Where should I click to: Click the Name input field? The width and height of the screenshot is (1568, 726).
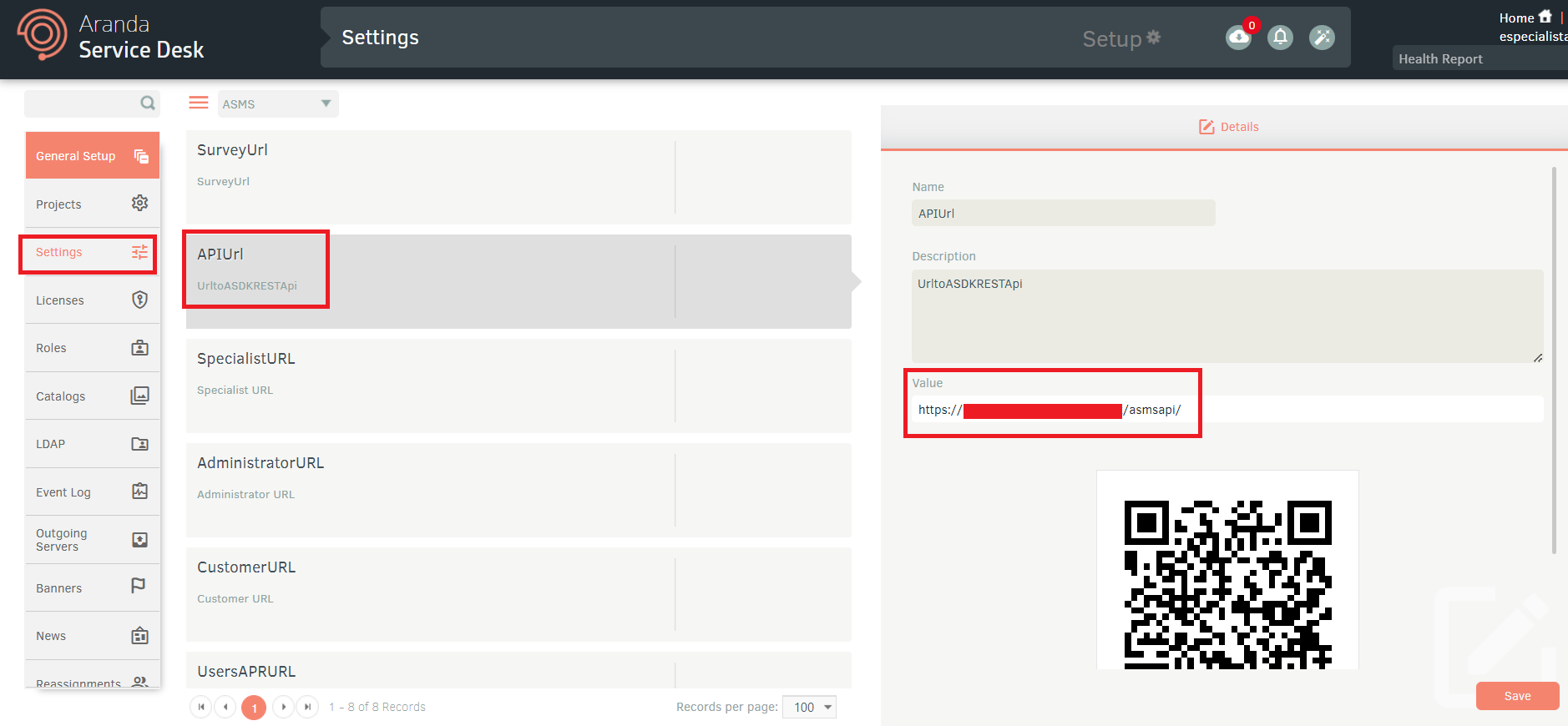pyautogui.click(x=1063, y=213)
